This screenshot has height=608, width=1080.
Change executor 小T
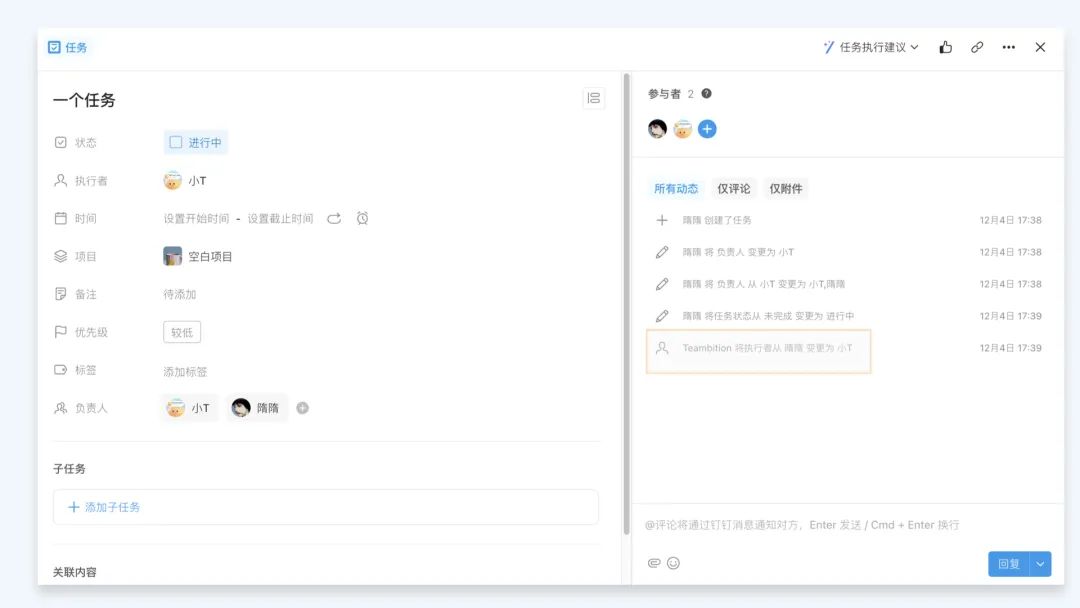[185, 180]
